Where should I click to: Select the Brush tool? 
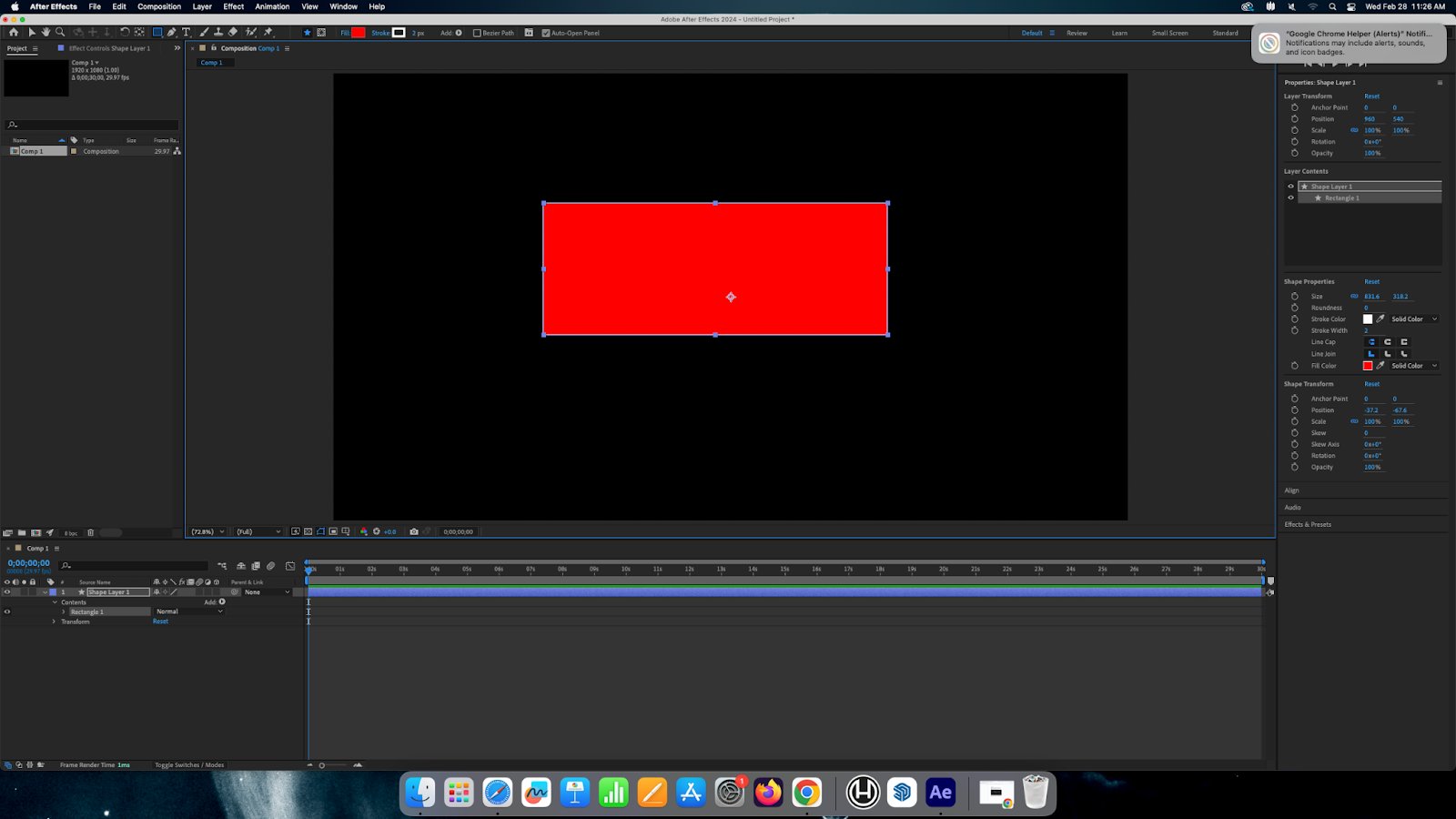click(204, 32)
